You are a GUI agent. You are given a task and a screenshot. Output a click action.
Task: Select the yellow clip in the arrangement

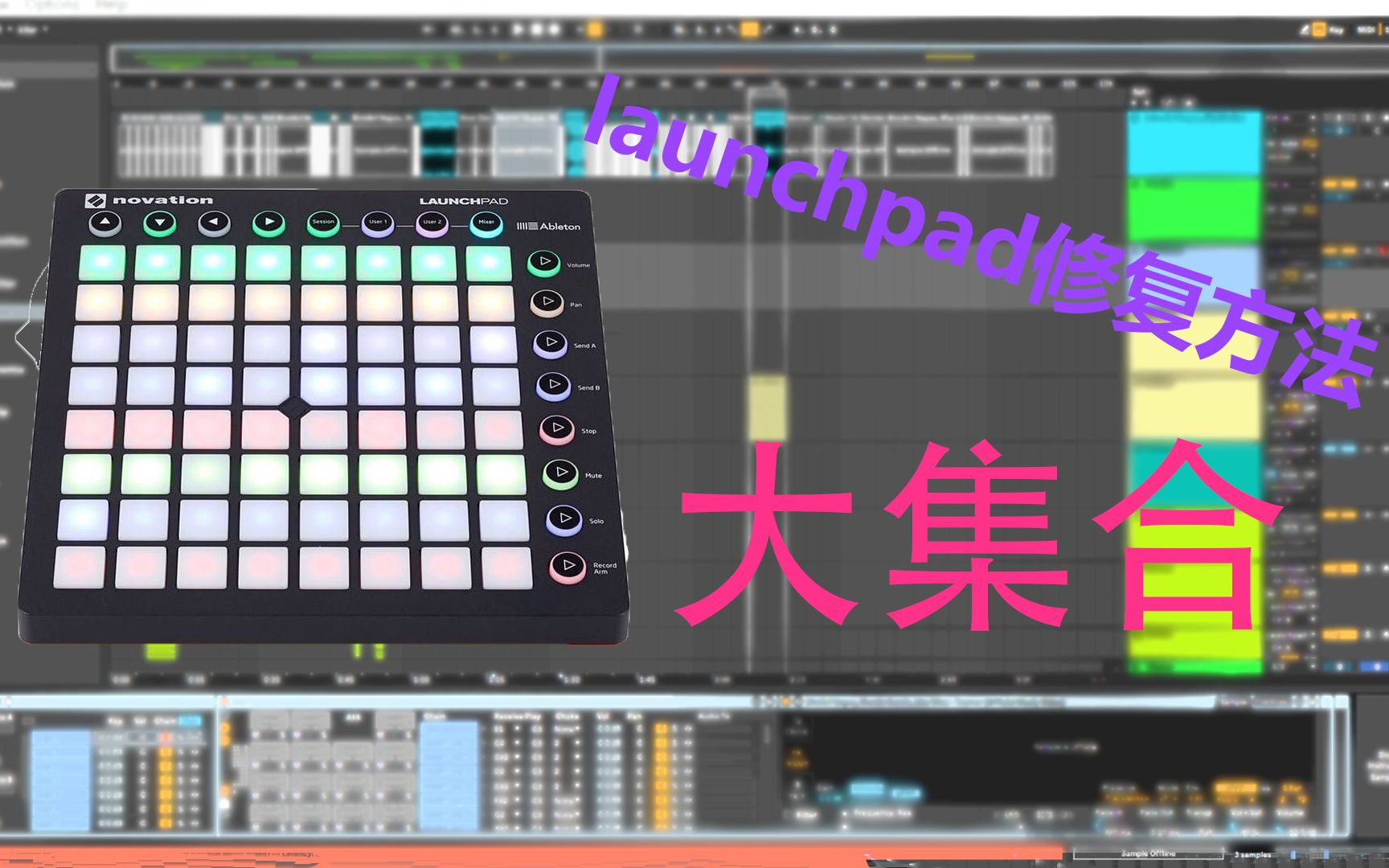click(x=768, y=407)
